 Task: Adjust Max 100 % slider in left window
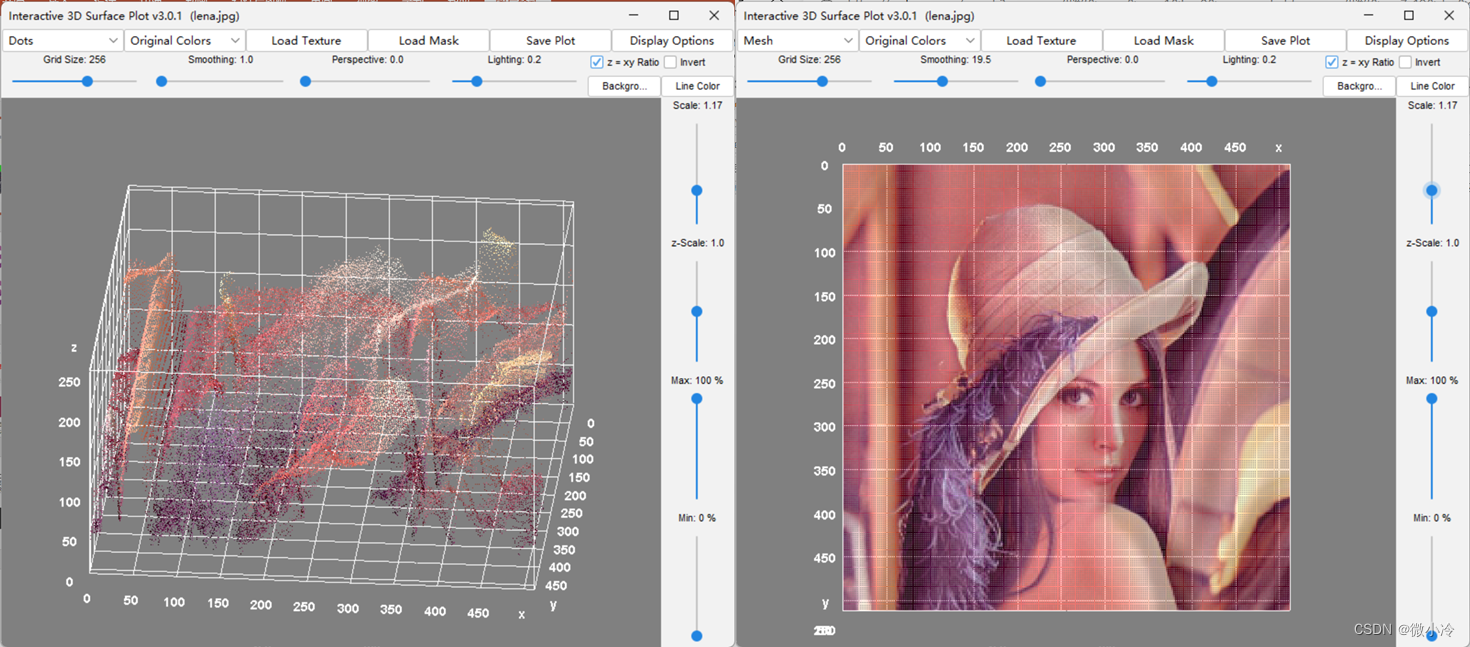click(x=697, y=399)
